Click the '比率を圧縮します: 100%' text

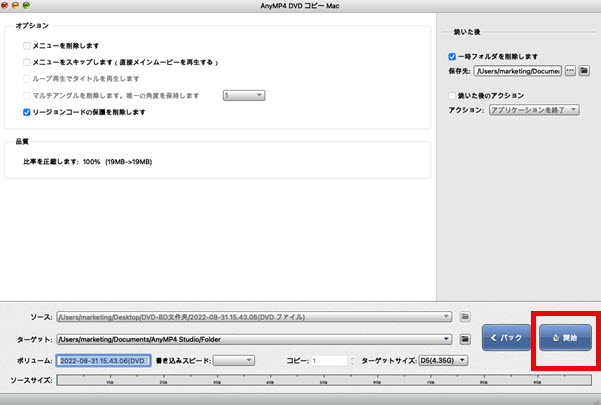(x=62, y=162)
